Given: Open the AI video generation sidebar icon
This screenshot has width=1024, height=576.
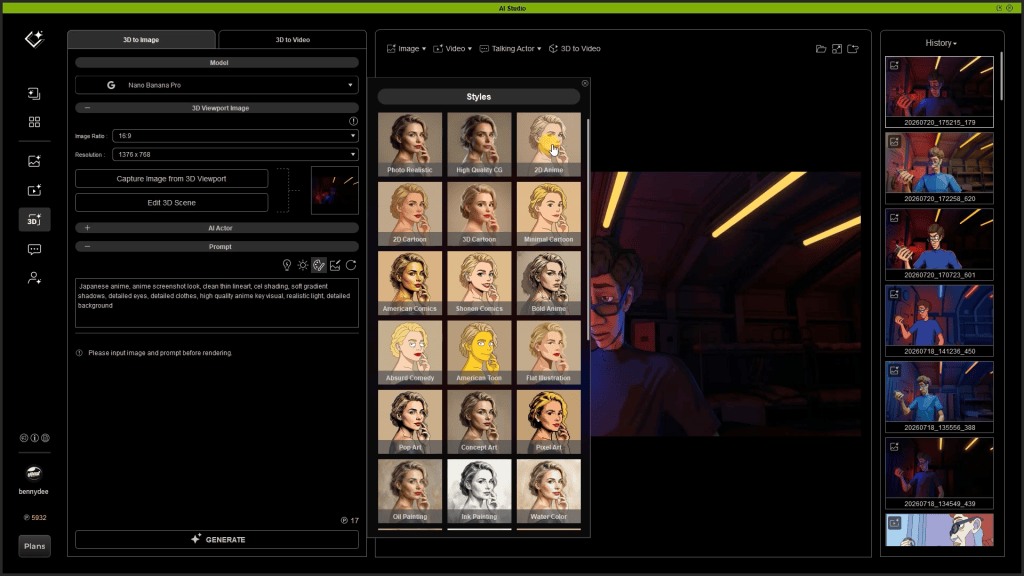Looking at the screenshot, I should pos(34,190).
